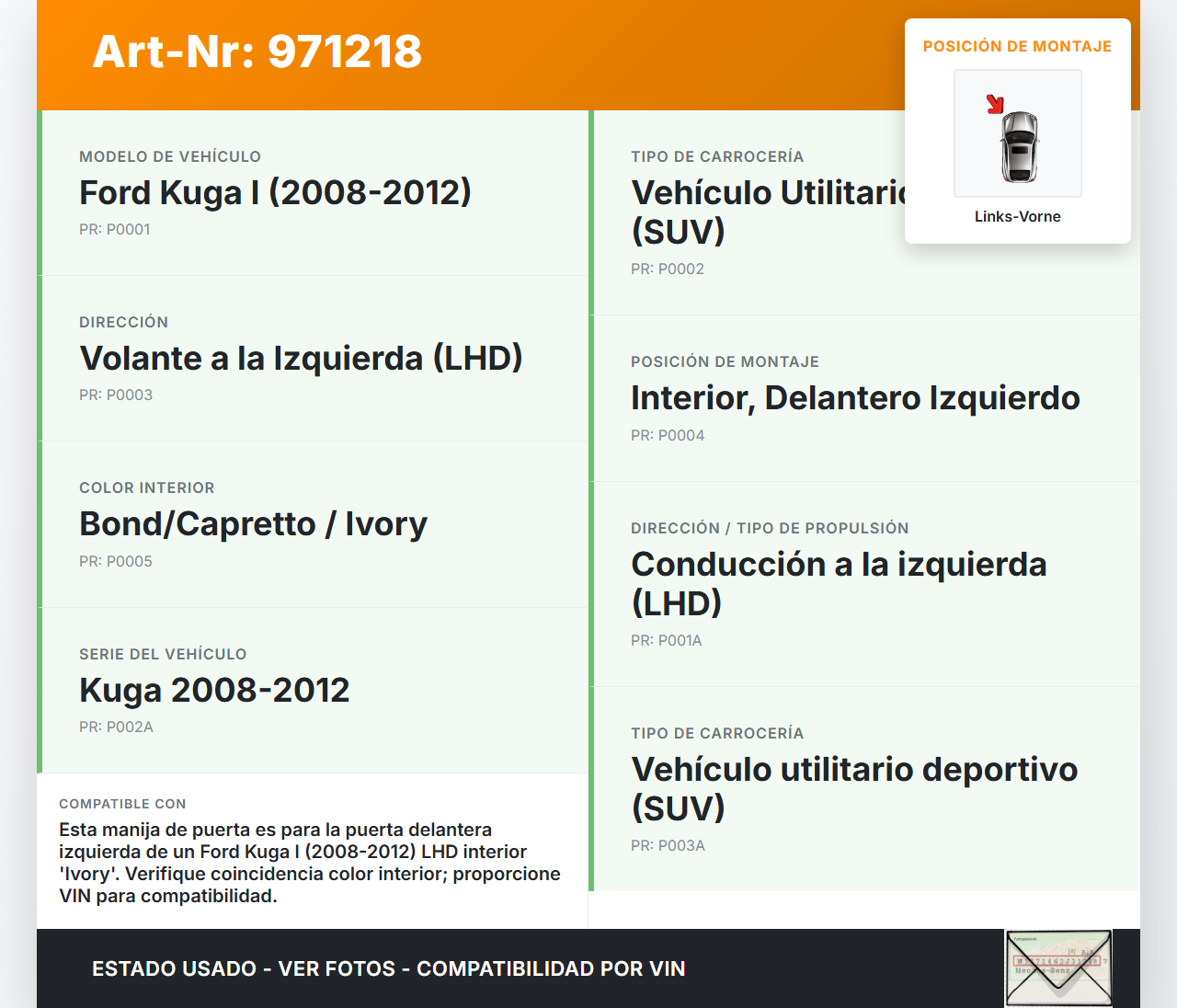Click the red arrow on car diagram
The height and width of the screenshot is (1008, 1177).
coord(995,104)
